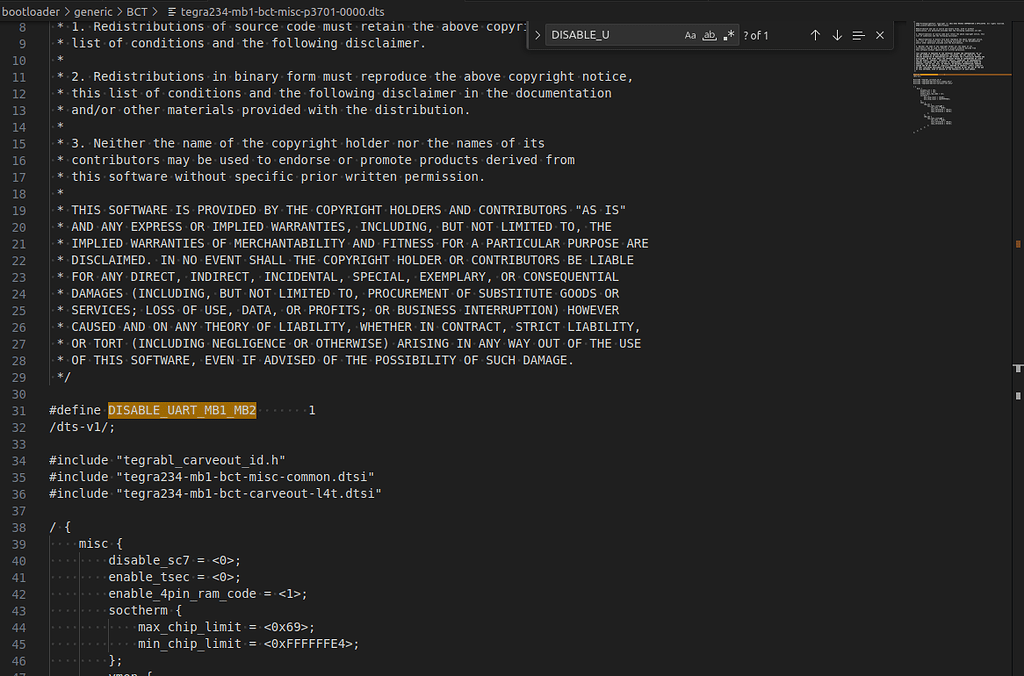Toggle Match Whole Word search option

[x=709, y=35]
